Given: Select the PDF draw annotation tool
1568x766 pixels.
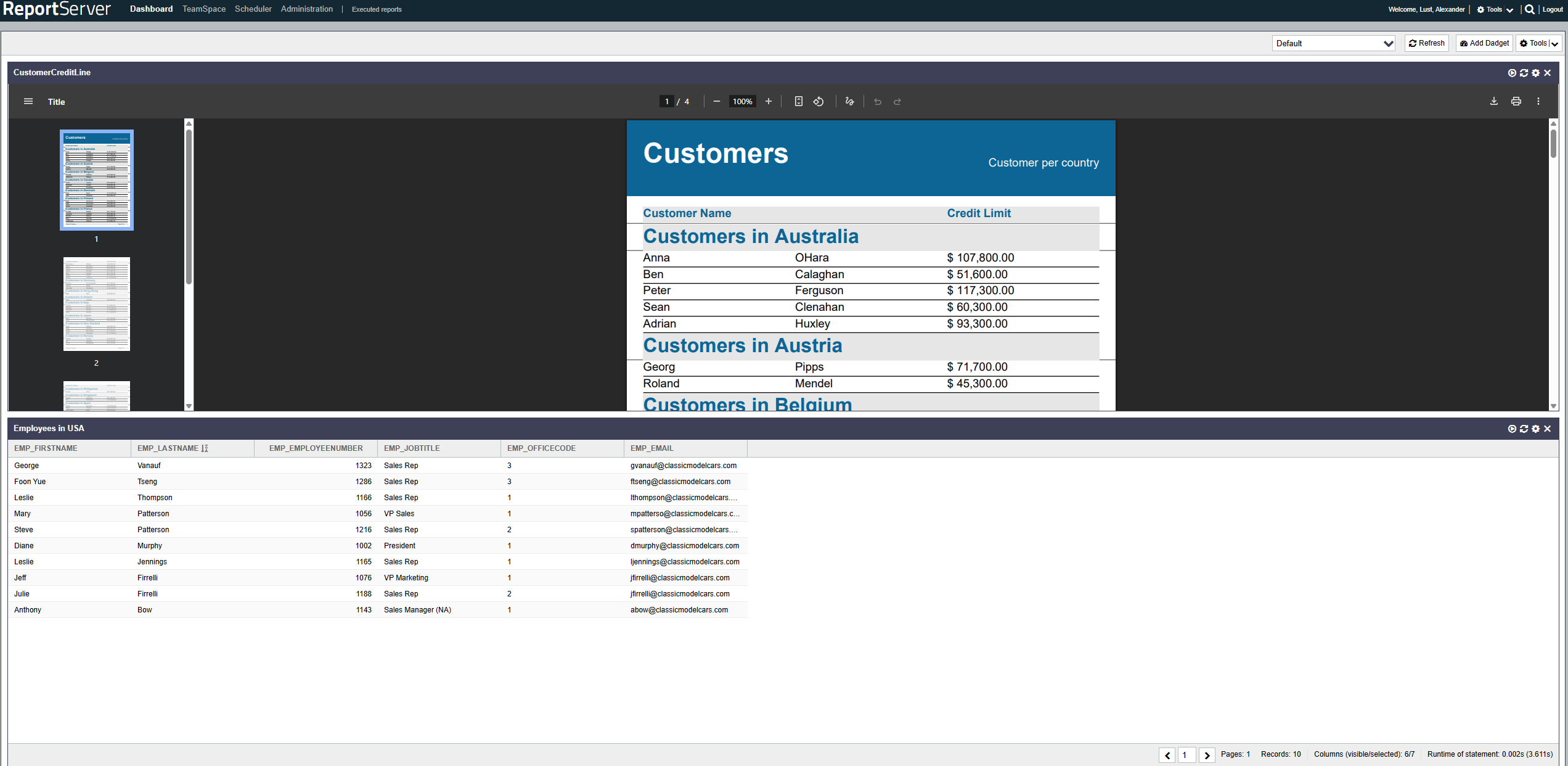Looking at the screenshot, I should pos(849,102).
